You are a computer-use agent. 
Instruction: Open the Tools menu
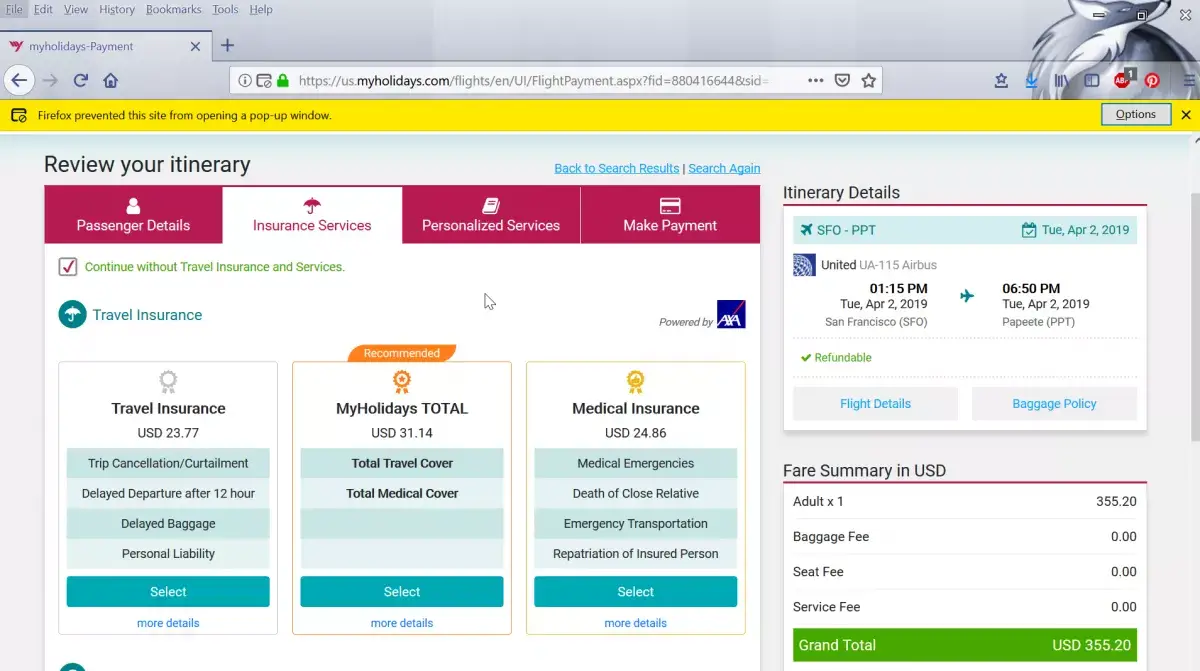pos(225,9)
